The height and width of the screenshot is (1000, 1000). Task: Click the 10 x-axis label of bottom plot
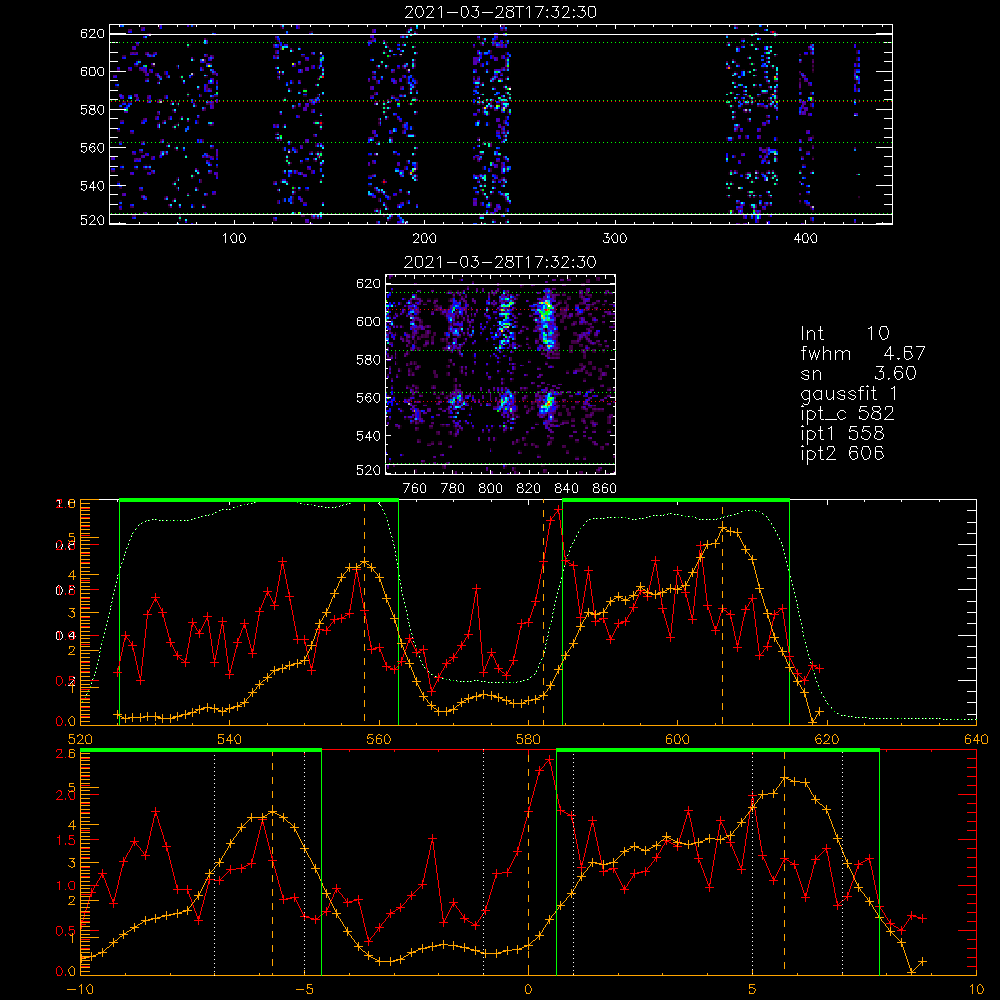pos(976,990)
